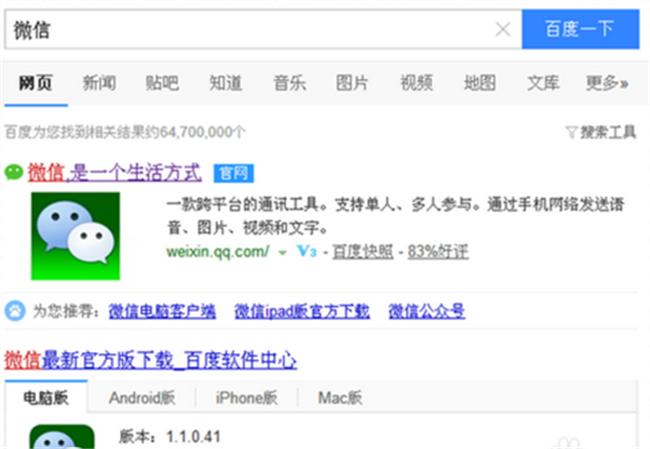Click the 百度一下 search button
This screenshot has height=449, width=650.
click(580, 29)
